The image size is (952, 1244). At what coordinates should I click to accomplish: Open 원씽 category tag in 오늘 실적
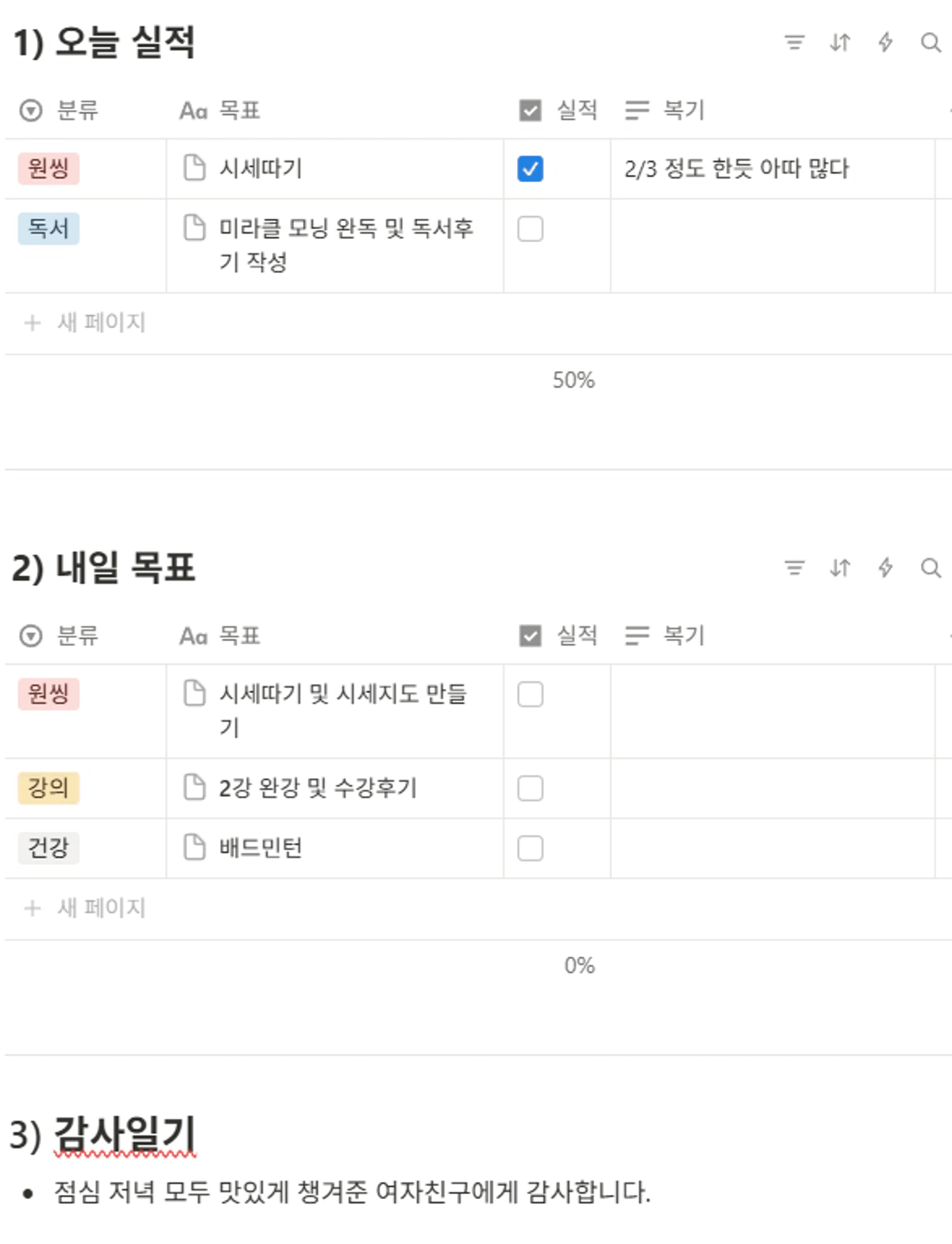(49, 168)
